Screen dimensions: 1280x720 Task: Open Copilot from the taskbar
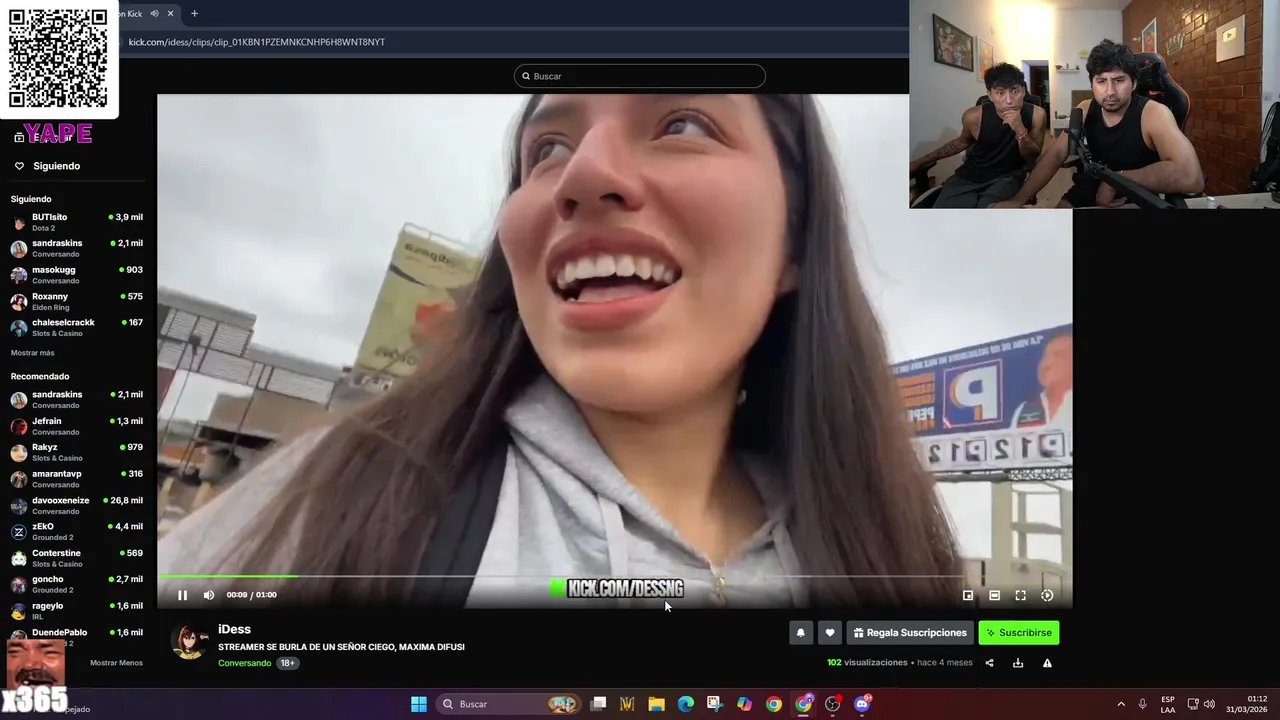click(744, 704)
